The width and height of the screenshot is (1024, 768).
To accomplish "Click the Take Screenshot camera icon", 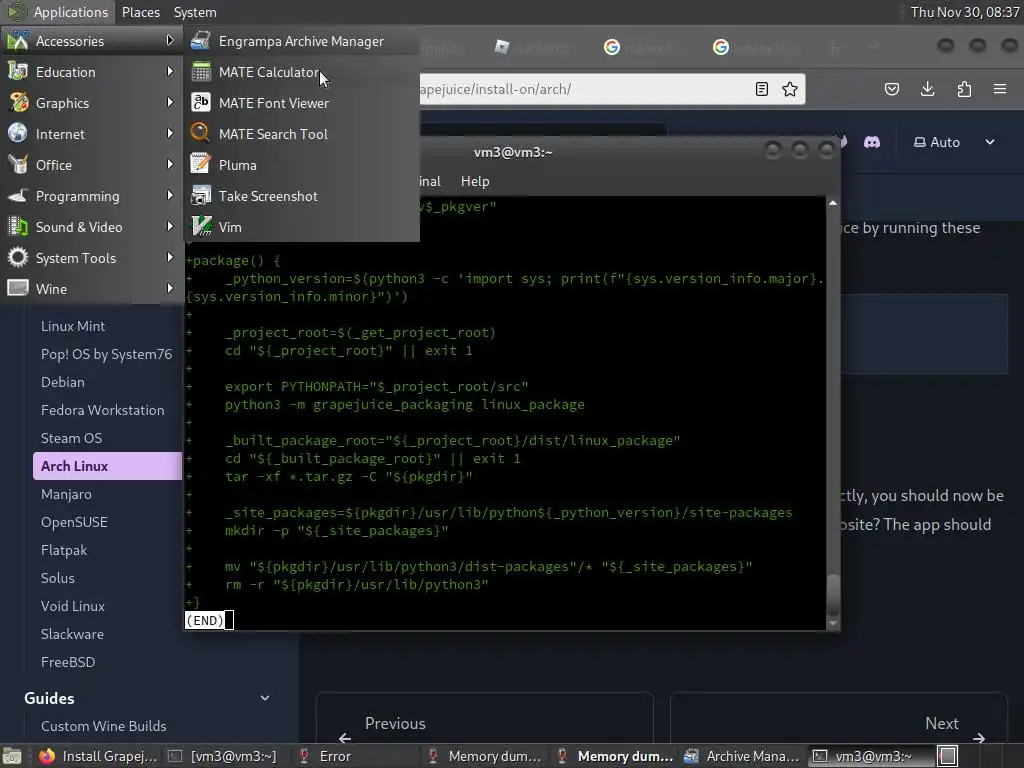I will pyautogui.click(x=200, y=196).
